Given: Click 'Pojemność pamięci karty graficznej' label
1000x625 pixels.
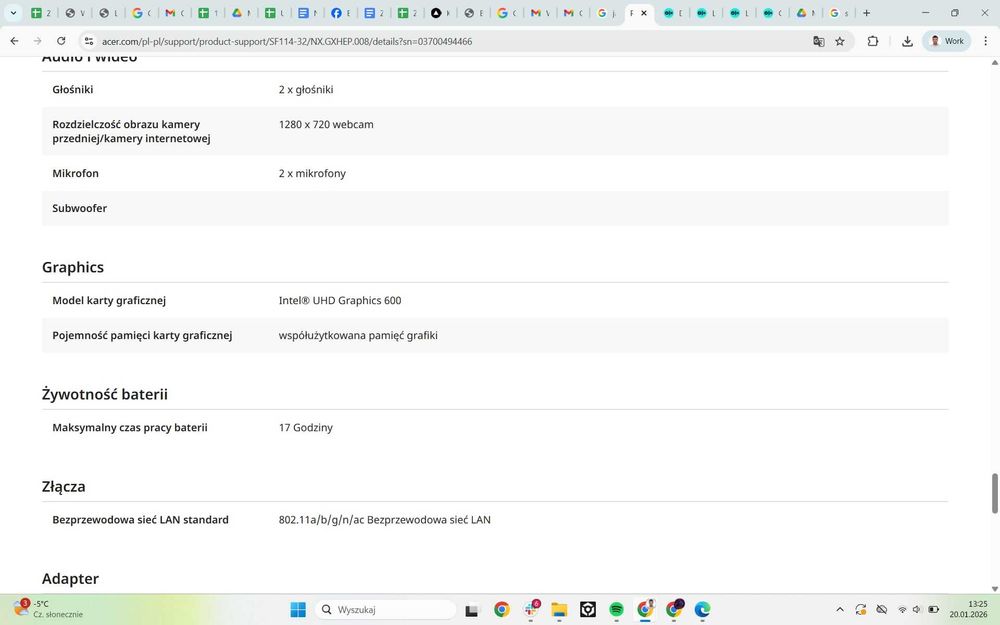Looking at the screenshot, I should point(142,335).
